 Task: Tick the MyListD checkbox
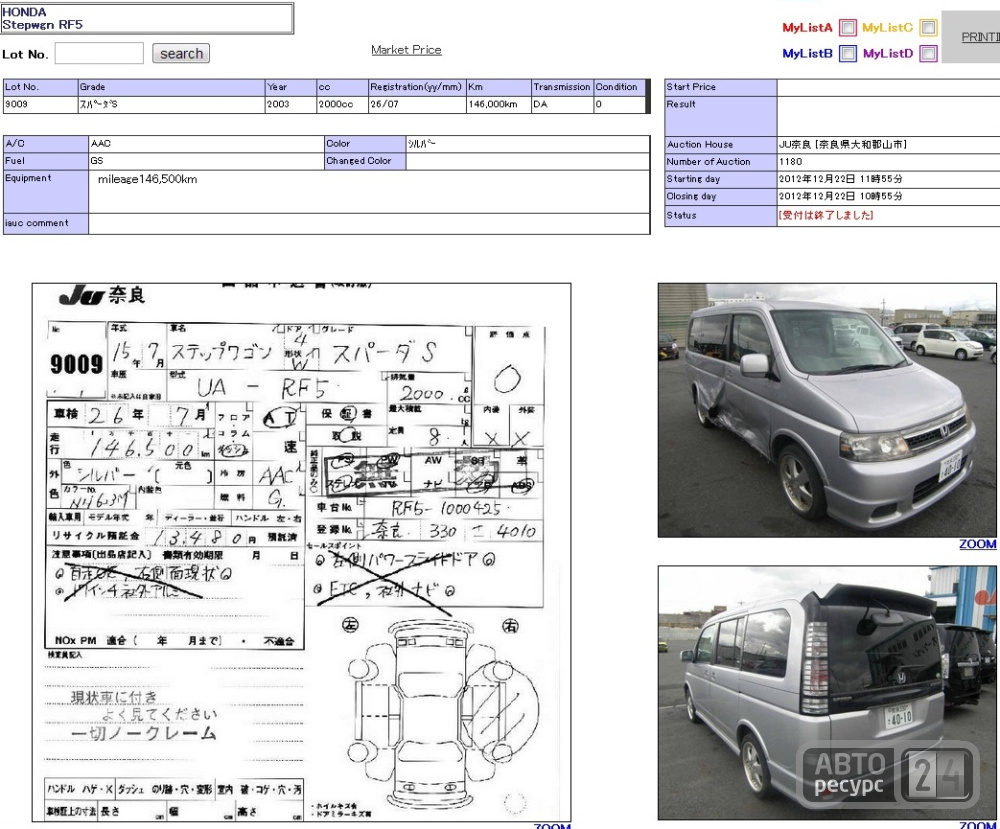(x=929, y=54)
